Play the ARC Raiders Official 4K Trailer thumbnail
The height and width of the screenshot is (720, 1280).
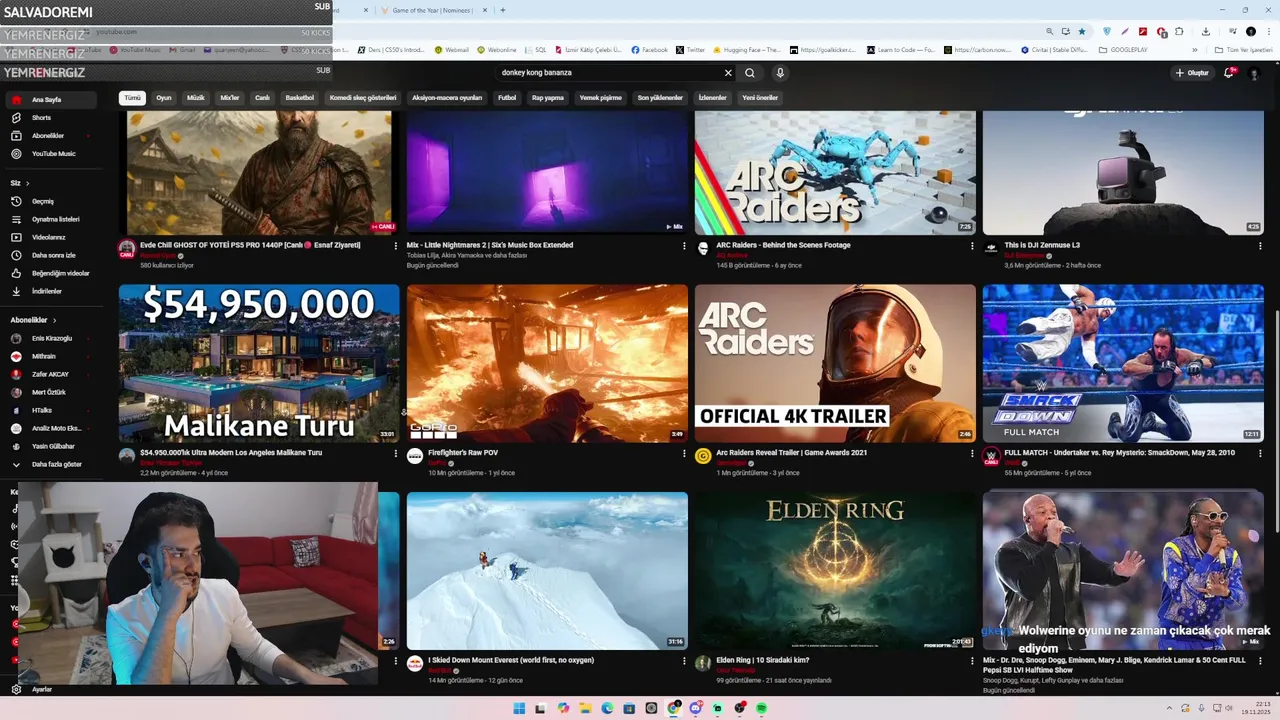835,363
